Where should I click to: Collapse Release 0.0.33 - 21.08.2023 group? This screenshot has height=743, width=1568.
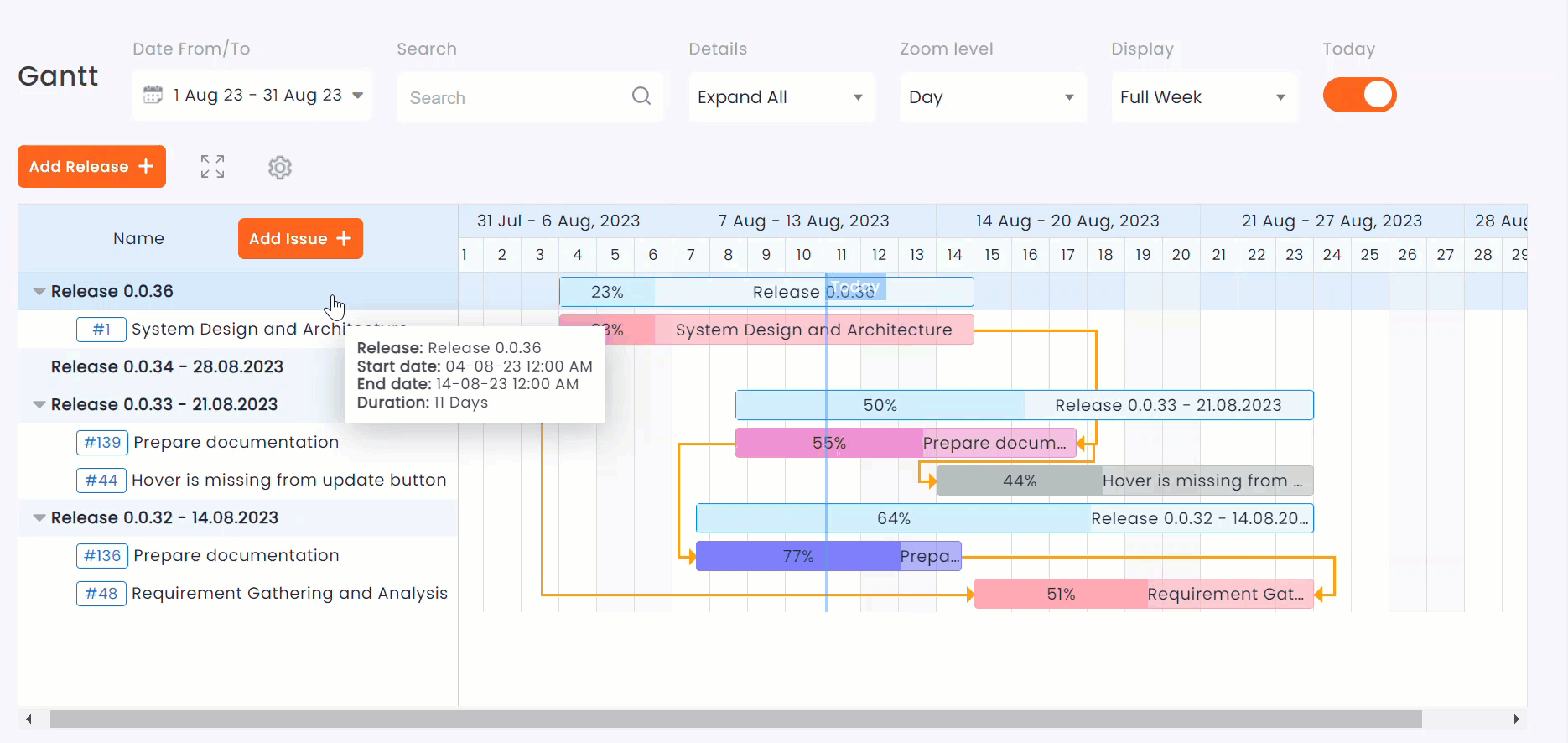click(39, 404)
